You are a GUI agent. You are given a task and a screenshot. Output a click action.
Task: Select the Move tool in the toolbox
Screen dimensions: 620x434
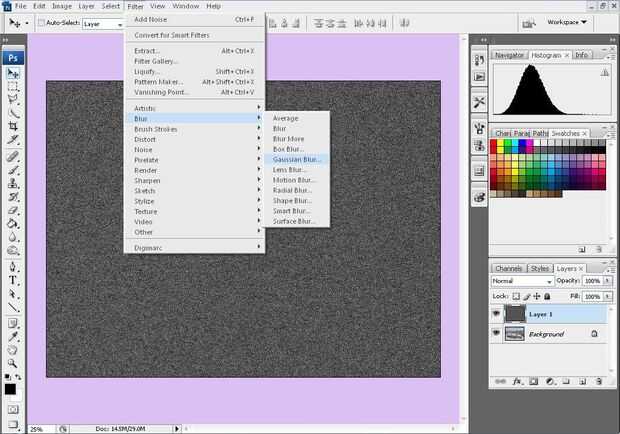pos(13,74)
